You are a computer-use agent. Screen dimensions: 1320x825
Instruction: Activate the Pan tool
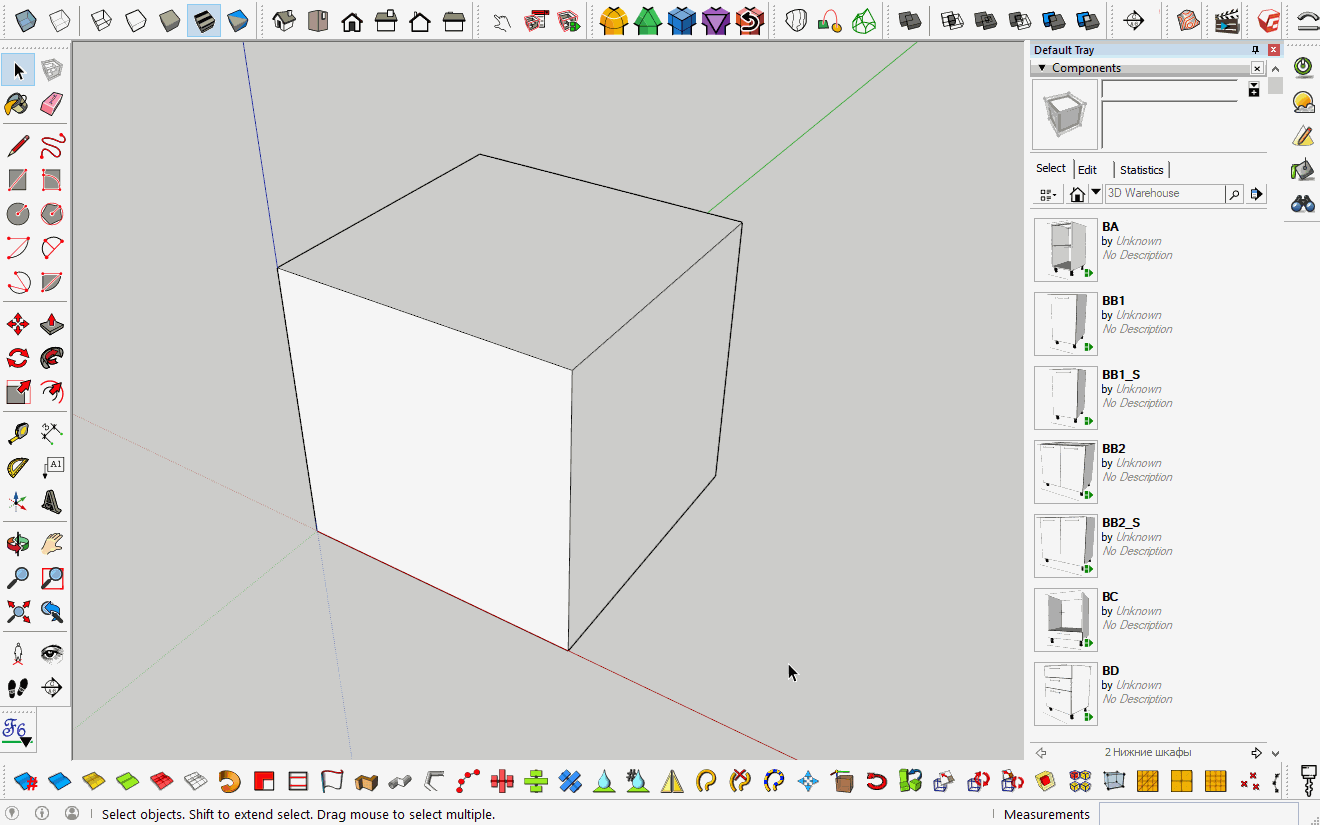(52, 542)
